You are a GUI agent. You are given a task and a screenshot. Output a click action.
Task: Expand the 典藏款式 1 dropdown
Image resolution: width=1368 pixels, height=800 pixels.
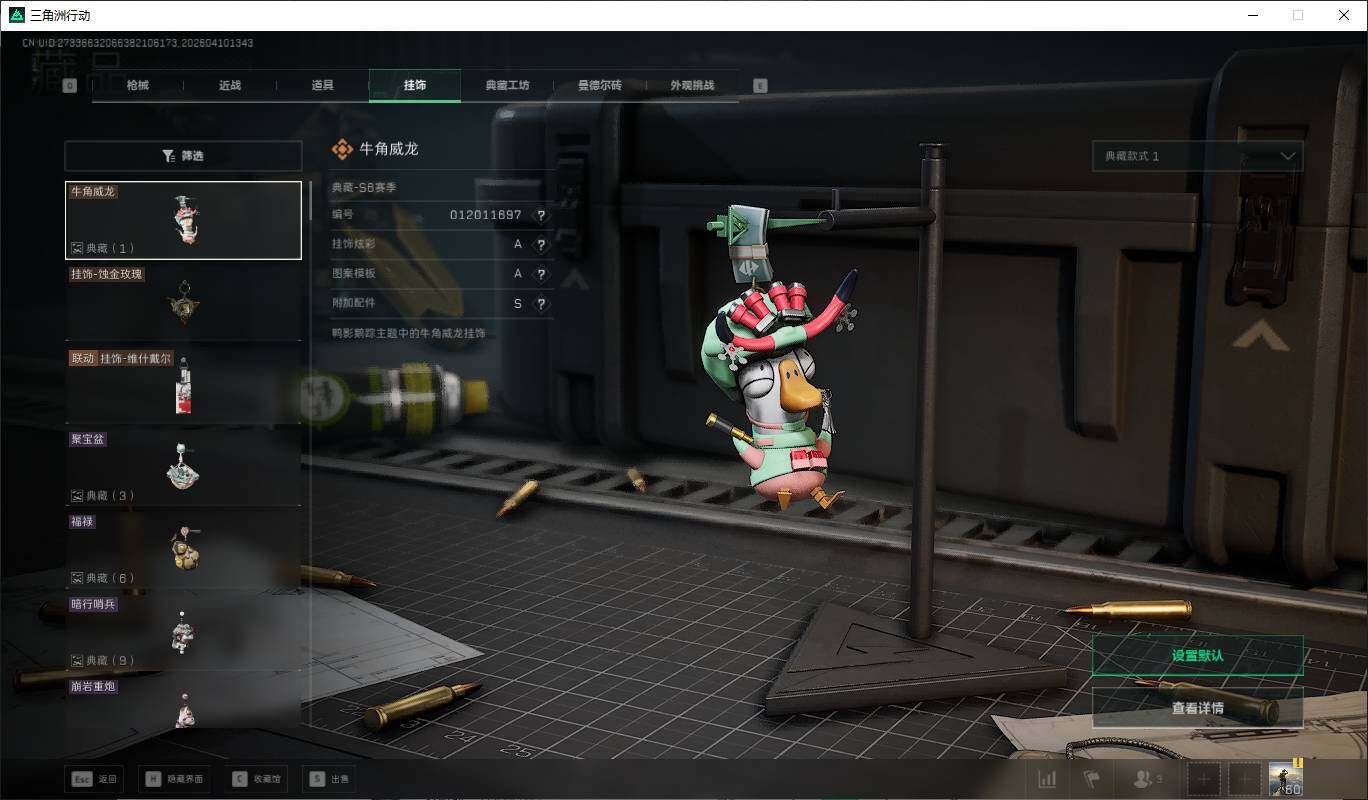coord(1197,156)
